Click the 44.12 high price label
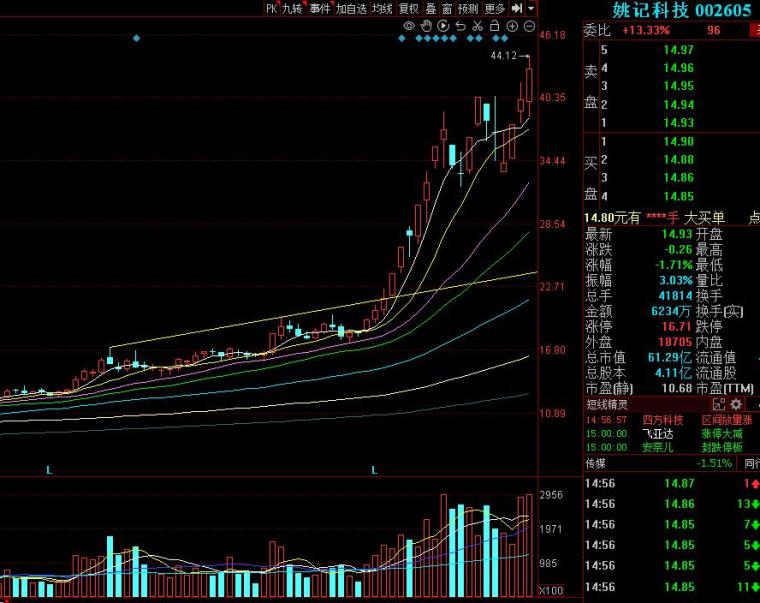The height and width of the screenshot is (603, 760). 504,55
